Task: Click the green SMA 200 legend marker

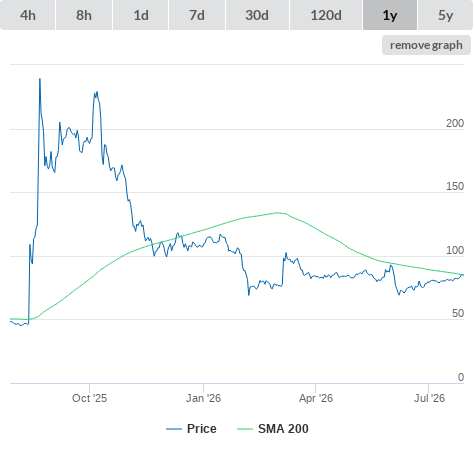Action: [245, 429]
